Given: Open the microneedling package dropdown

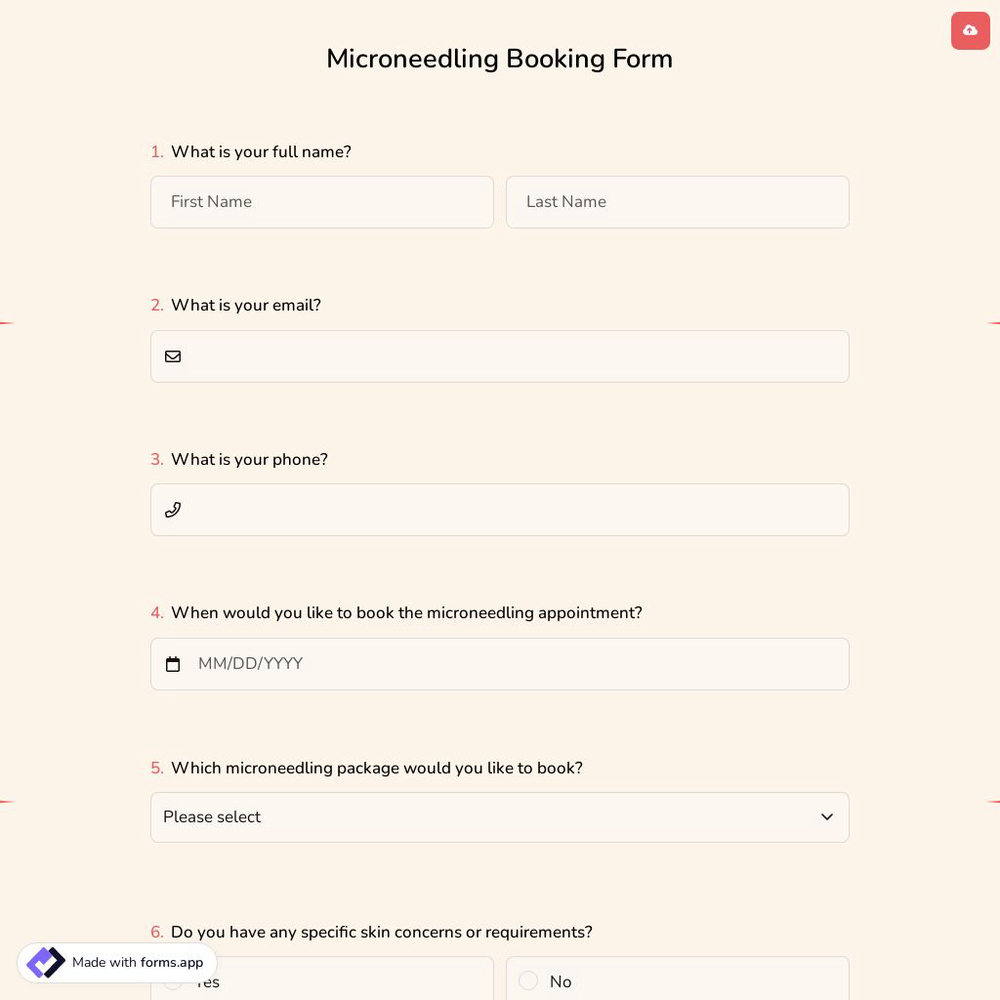Looking at the screenshot, I should click(500, 817).
